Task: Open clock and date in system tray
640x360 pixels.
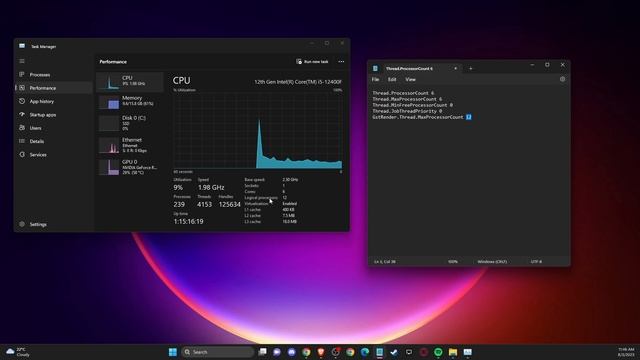Action: tap(626, 352)
